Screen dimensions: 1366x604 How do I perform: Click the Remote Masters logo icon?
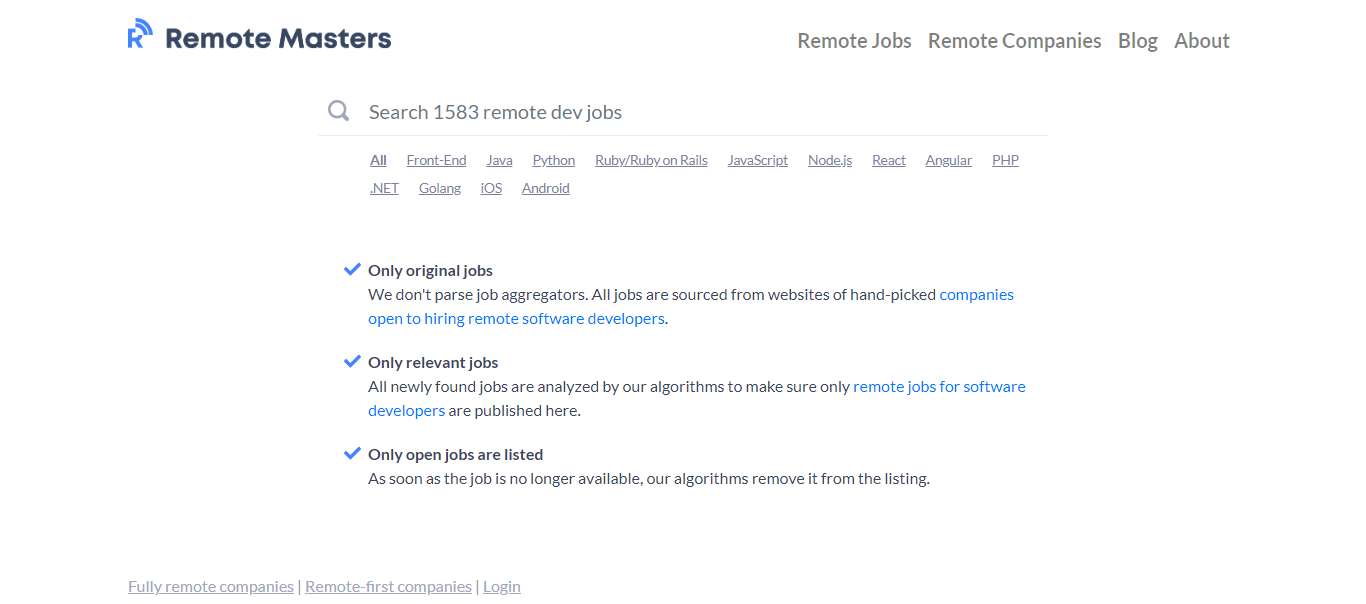[x=140, y=34]
